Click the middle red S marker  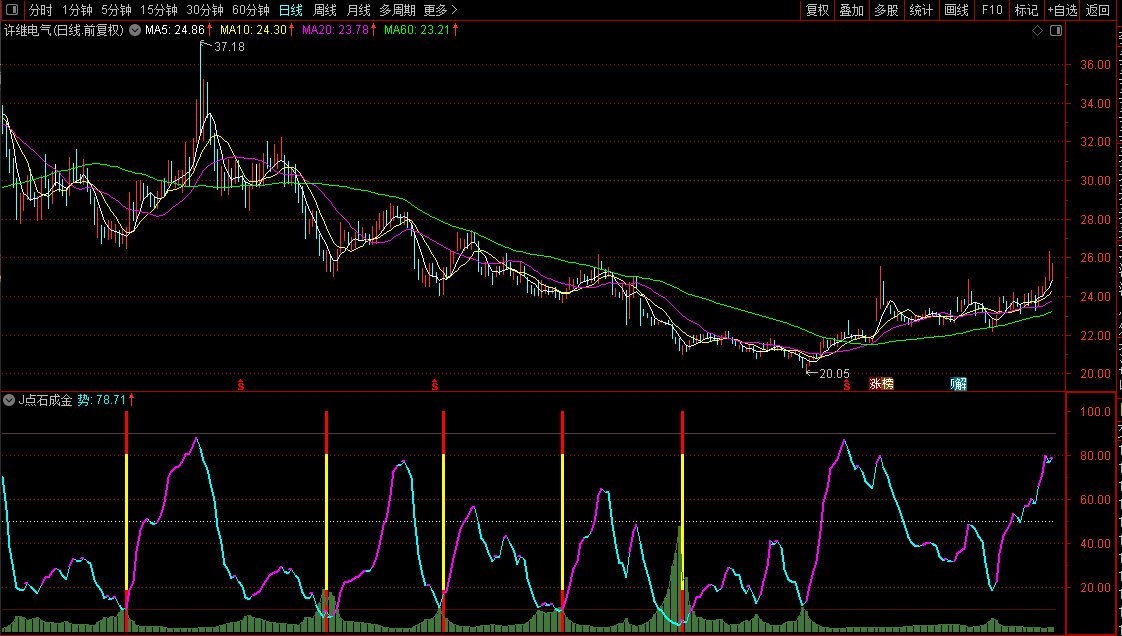pyautogui.click(x=435, y=384)
